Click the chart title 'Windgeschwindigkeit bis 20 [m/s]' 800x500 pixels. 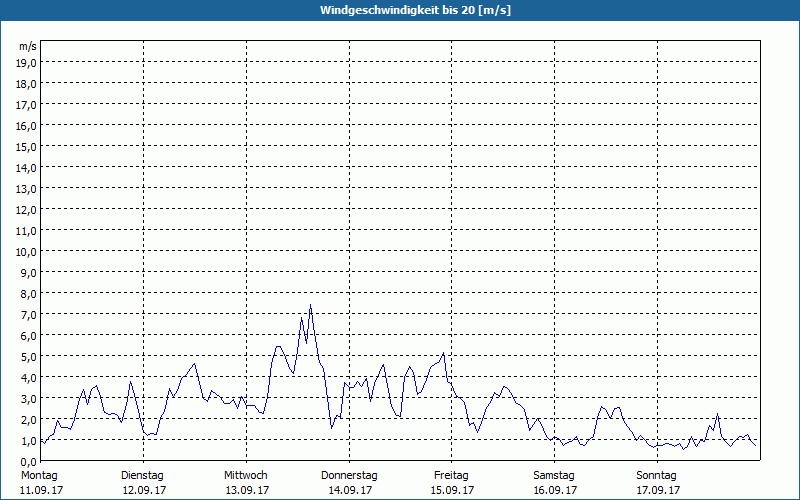pyautogui.click(x=400, y=10)
